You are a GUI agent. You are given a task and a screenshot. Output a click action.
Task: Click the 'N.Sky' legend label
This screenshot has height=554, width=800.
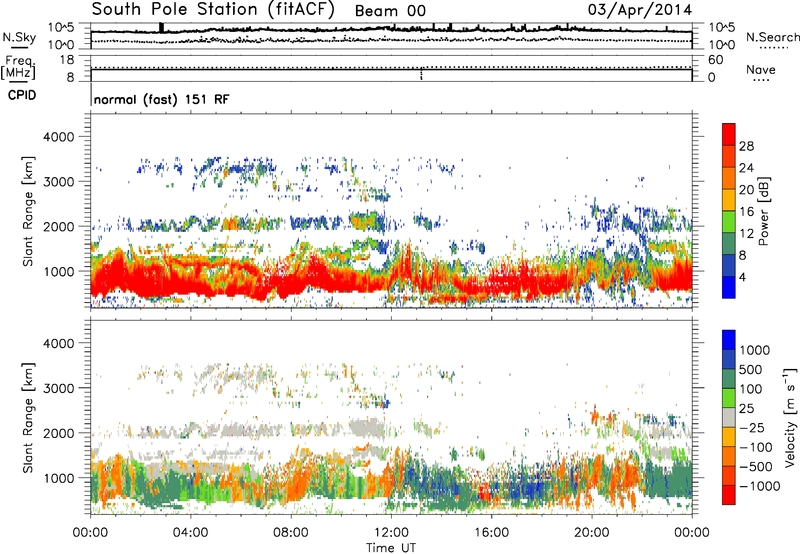19,37
